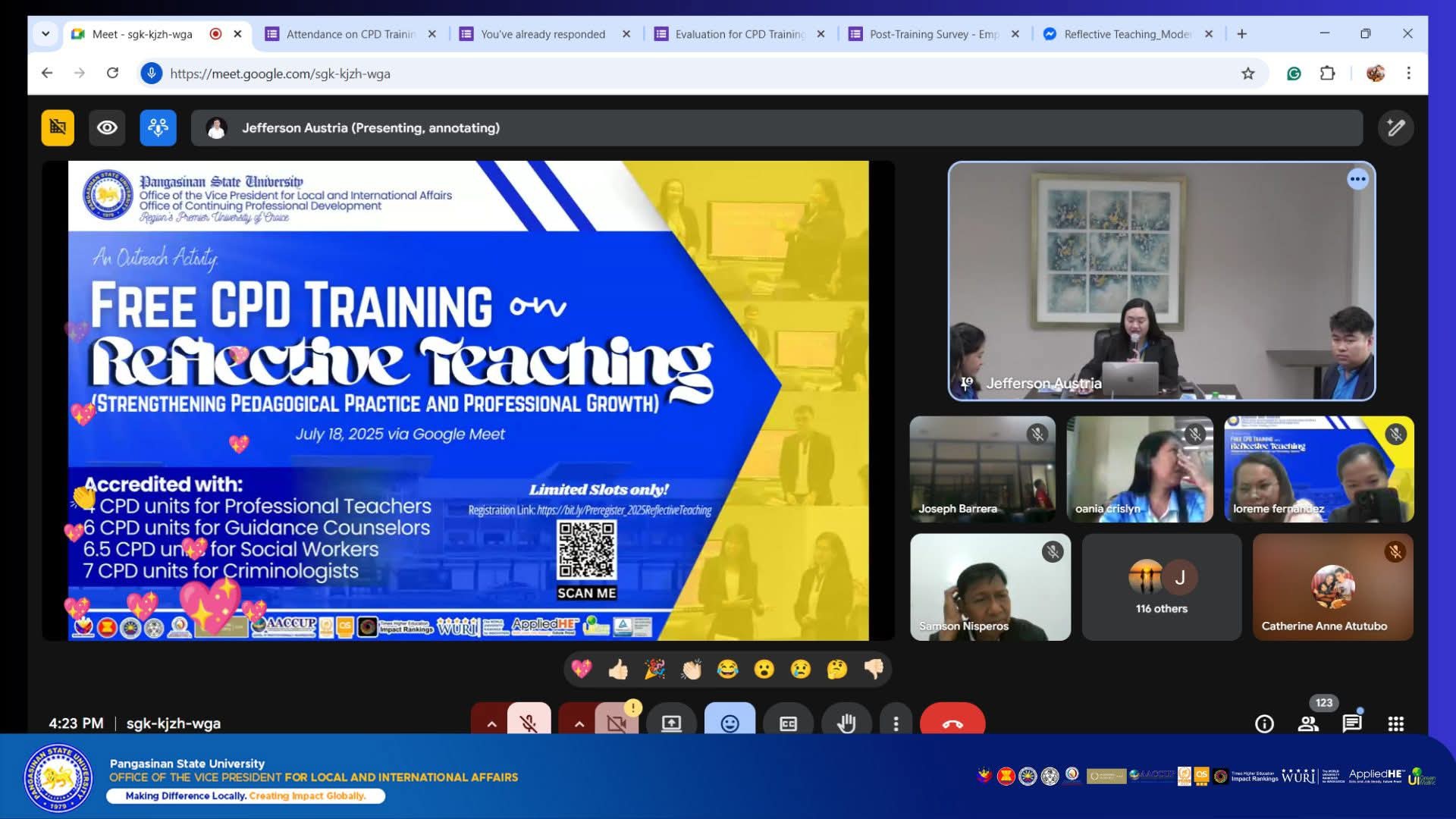Open the 116 others tile
This screenshot has width=1456, height=819.
pos(1162,587)
